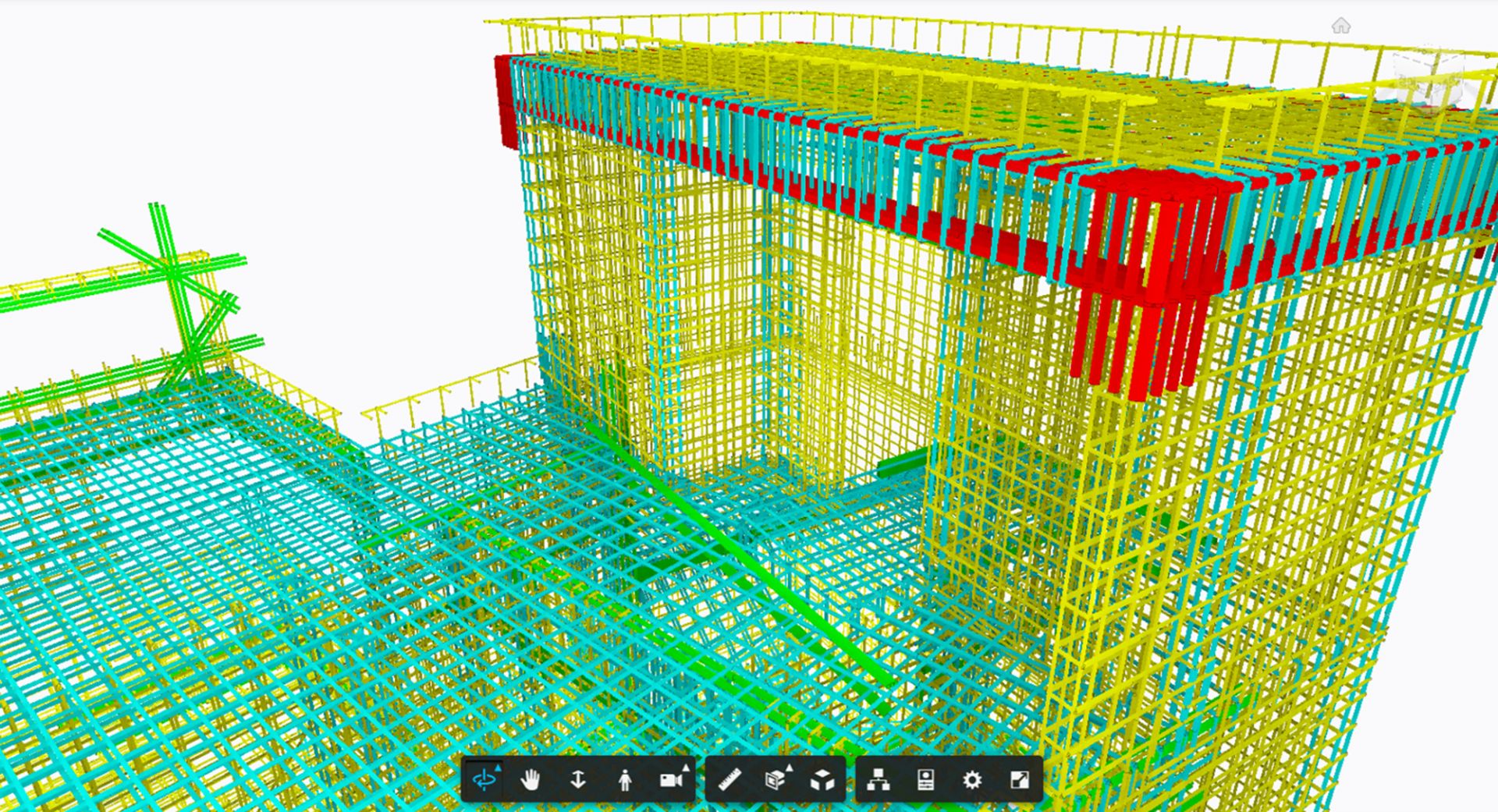Enable First Person walk mode

coord(625,779)
